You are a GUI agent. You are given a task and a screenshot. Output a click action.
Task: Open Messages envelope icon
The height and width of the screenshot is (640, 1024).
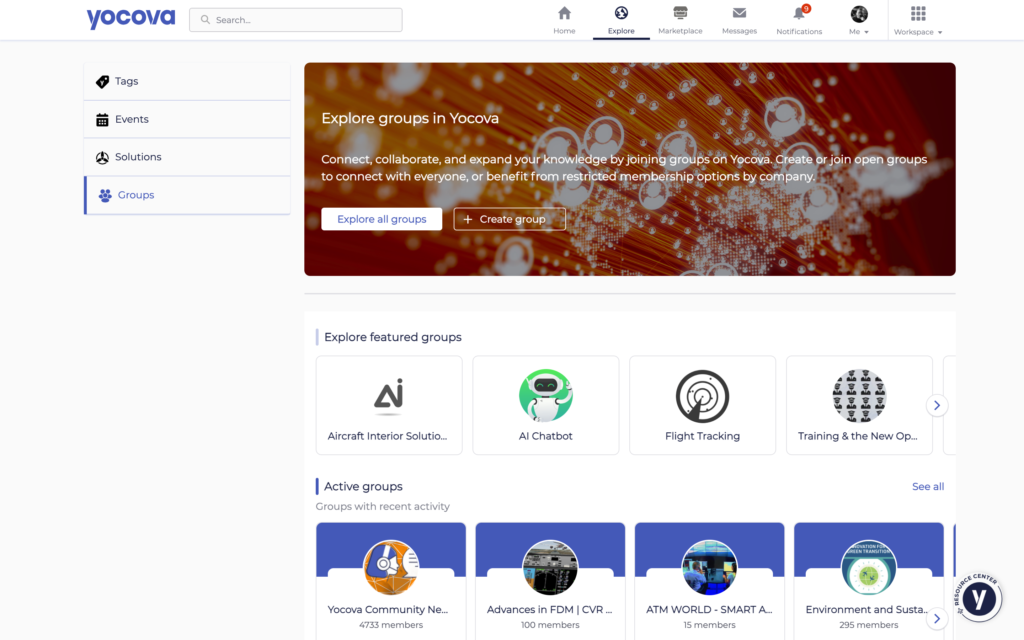point(739,13)
